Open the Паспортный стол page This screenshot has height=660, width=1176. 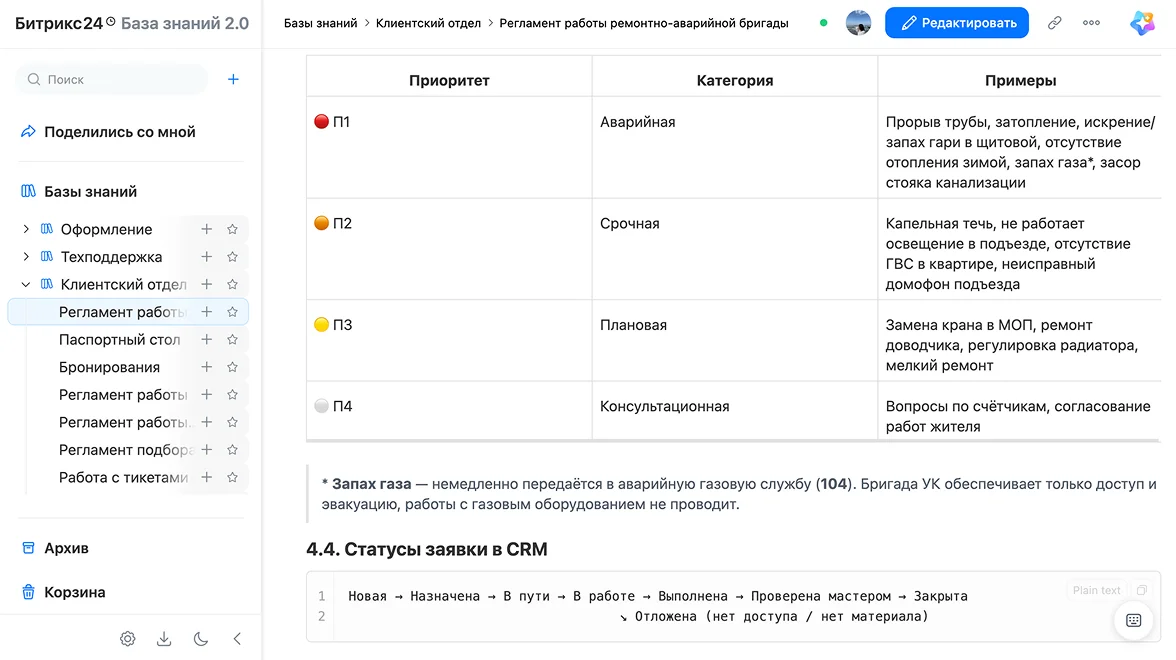point(119,340)
